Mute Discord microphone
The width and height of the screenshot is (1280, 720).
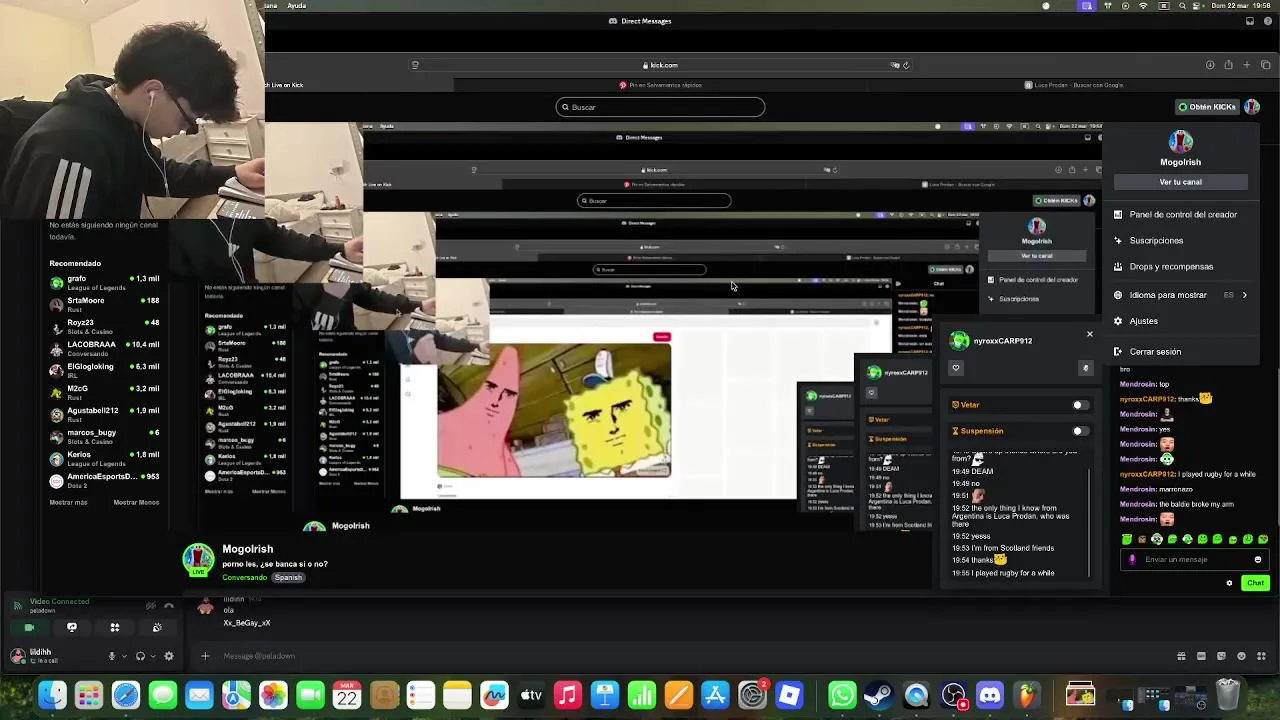tap(112, 656)
